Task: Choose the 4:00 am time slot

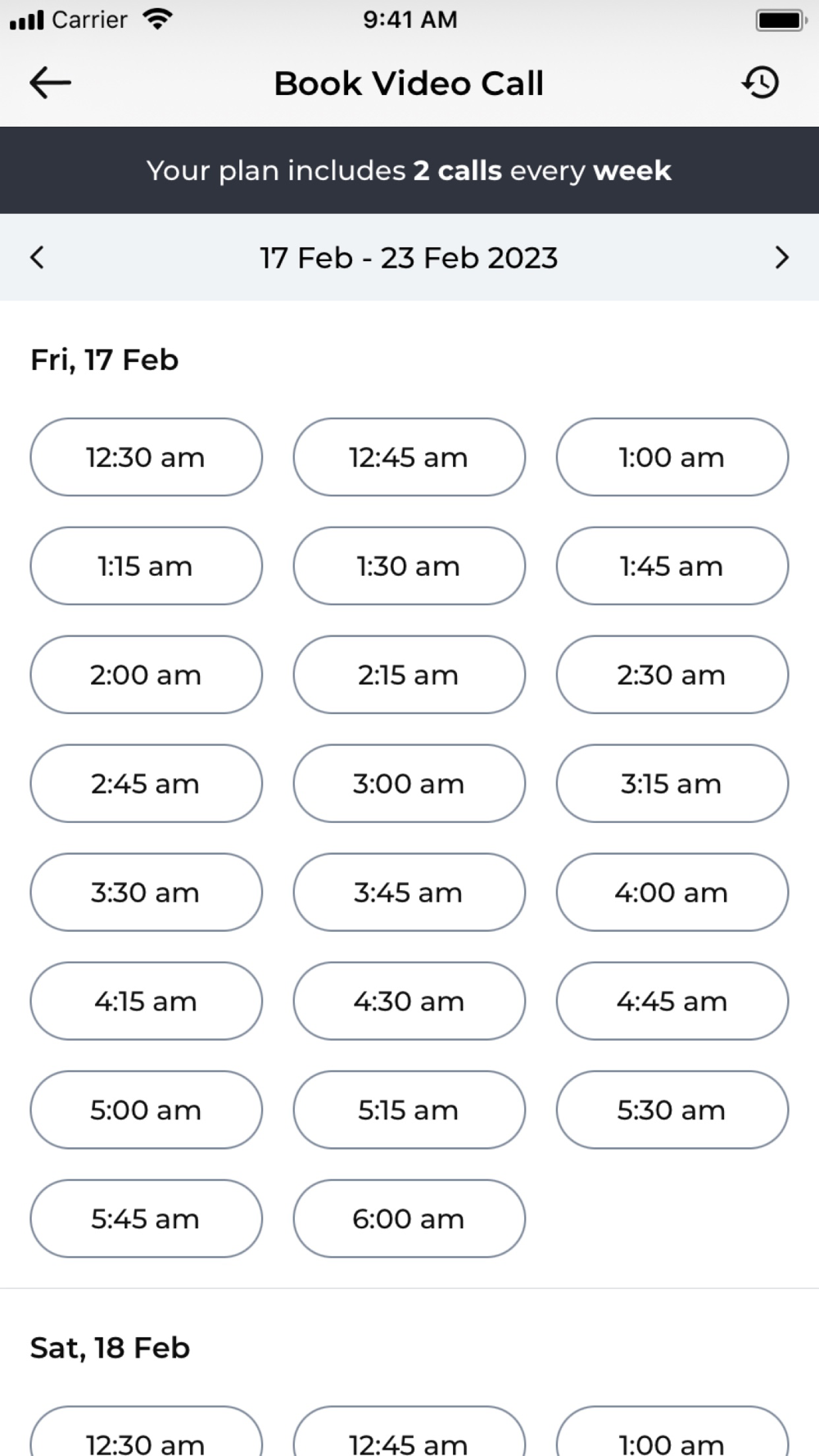Action: pos(672,893)
